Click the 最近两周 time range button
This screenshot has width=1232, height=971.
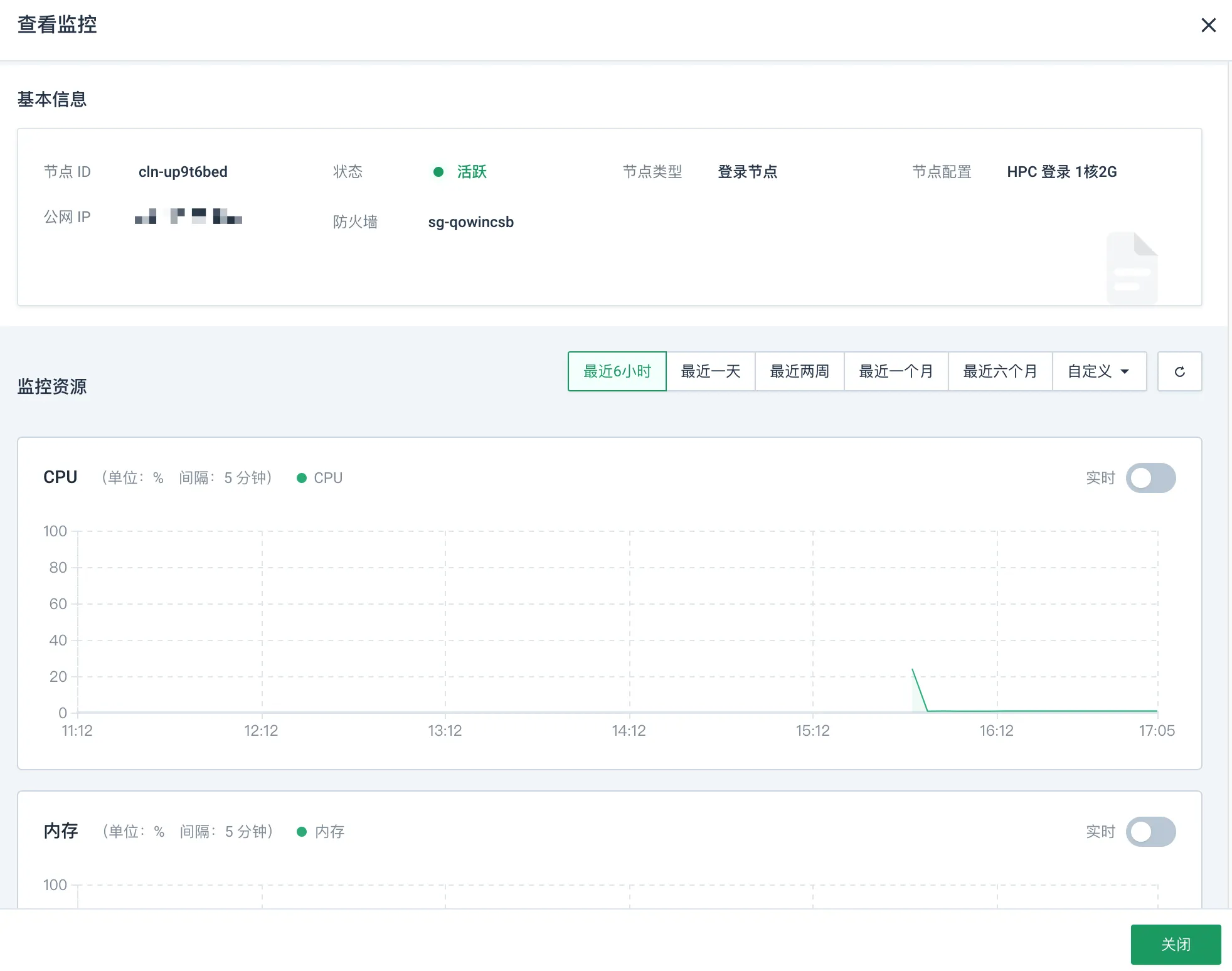(800, 371)
